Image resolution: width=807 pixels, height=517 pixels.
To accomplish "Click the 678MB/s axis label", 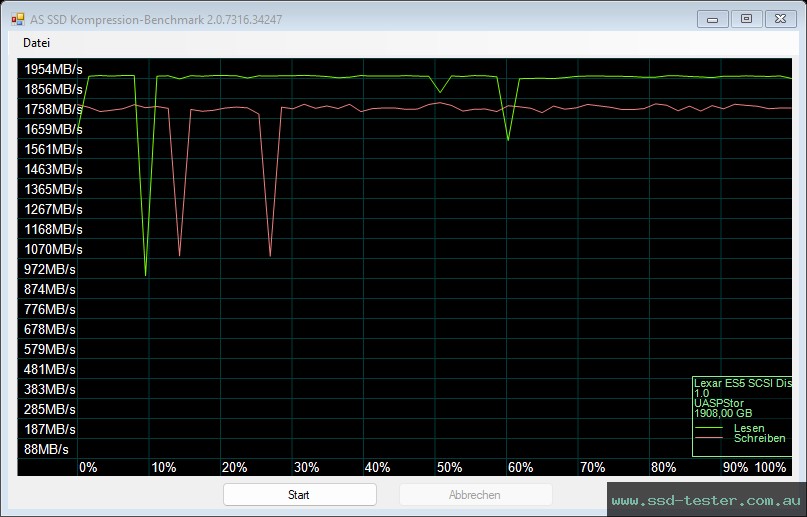I will point(49,330).
